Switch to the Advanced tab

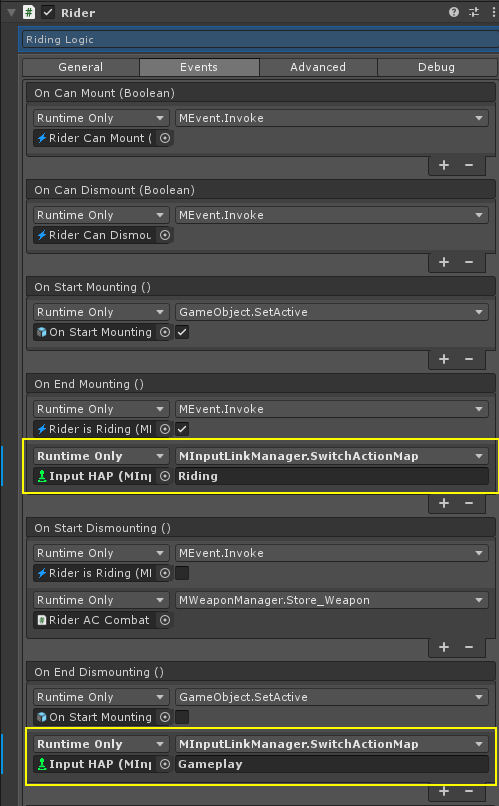pos(318,67)
